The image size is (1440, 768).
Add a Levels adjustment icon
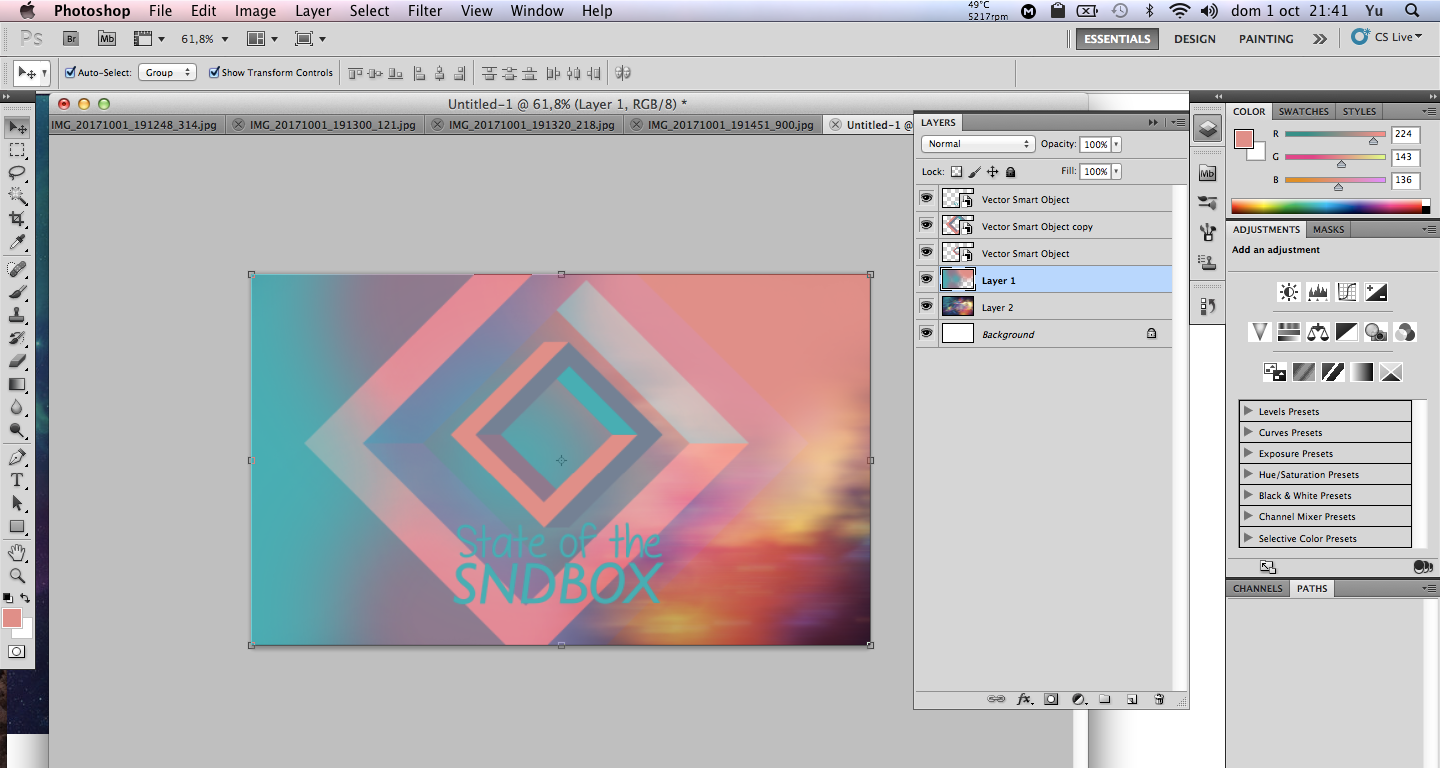point(1318,292)
